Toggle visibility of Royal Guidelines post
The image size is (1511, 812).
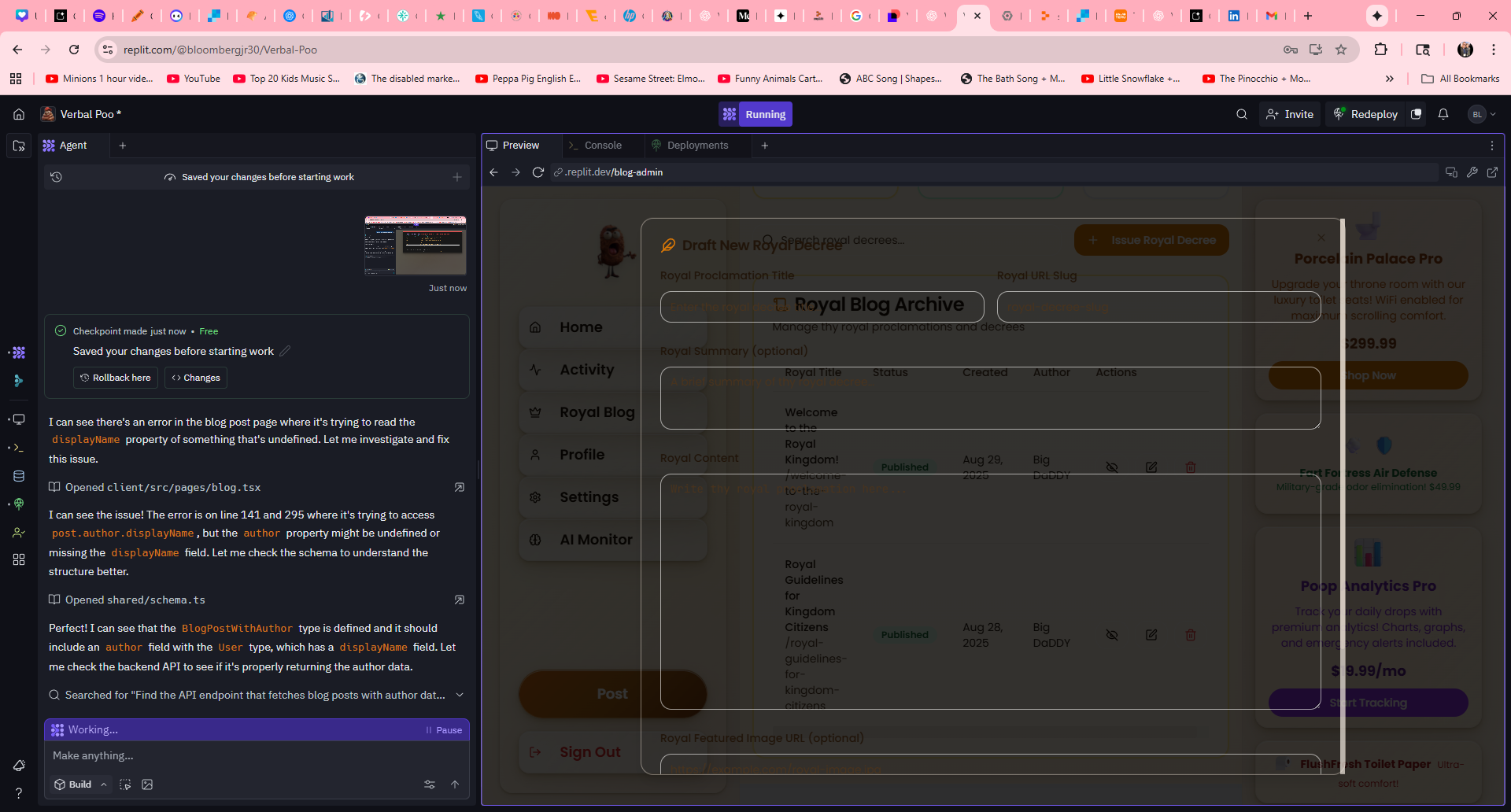(x=1112, y=635)
